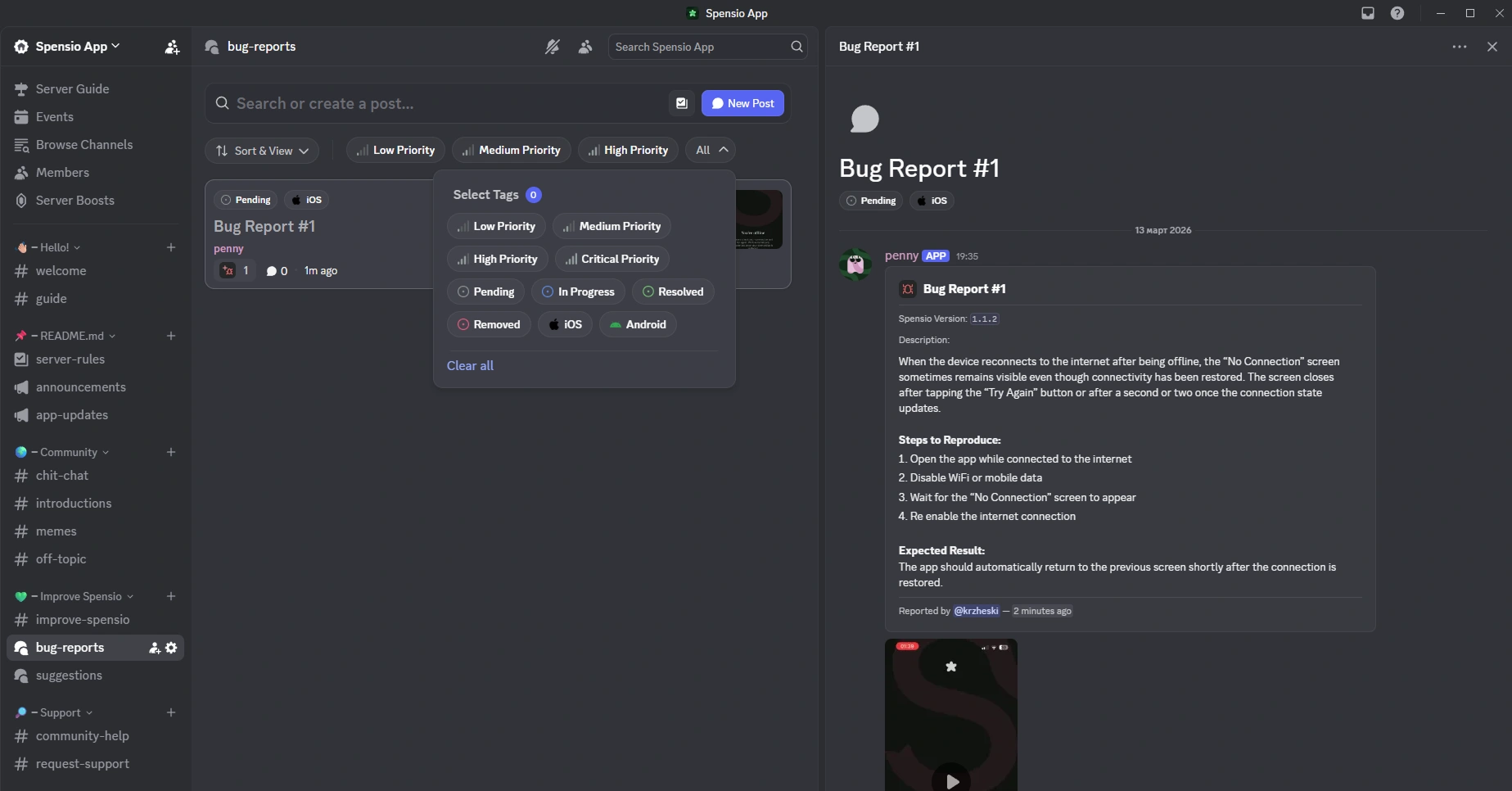This screenshot has height=791, width=1512.
Task: Collapse the All tags dropdown
Action: click(x=711, y=150)
